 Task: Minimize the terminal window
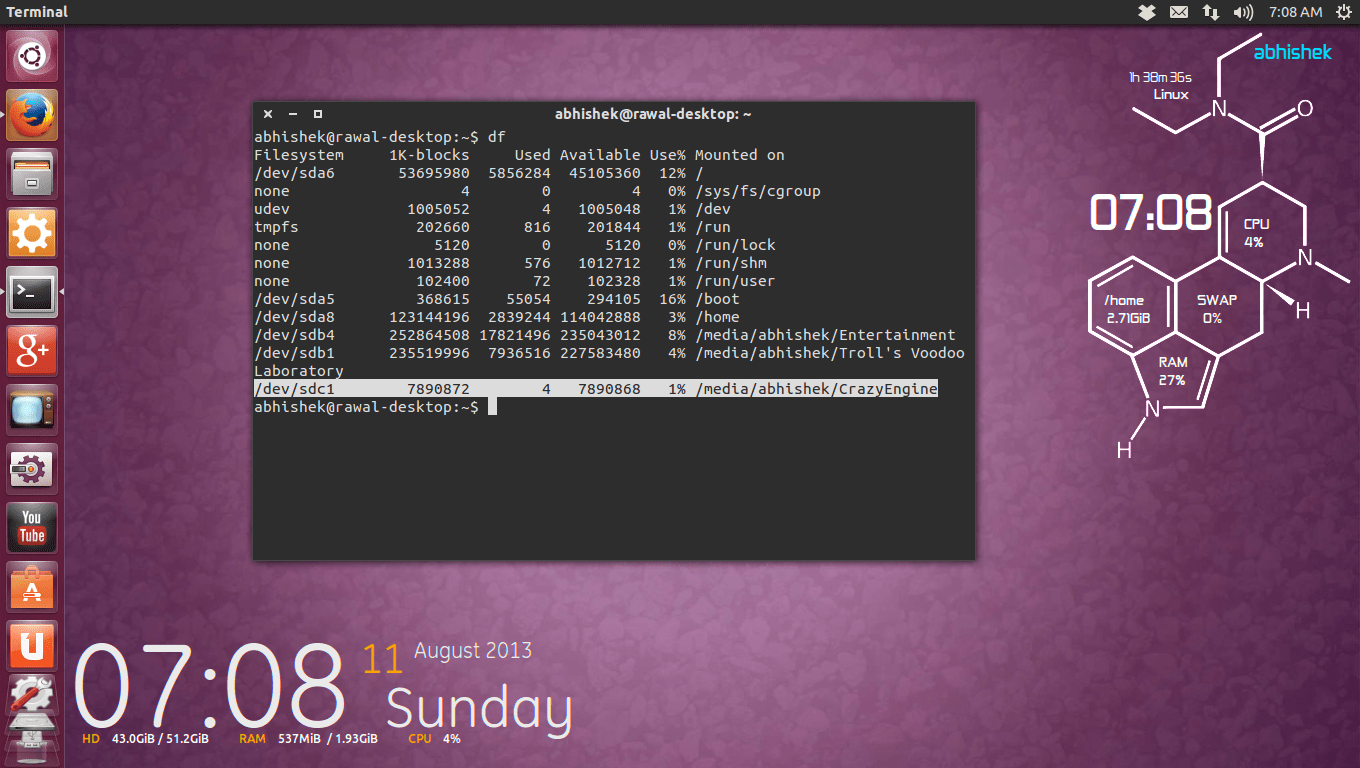[293, 114]
